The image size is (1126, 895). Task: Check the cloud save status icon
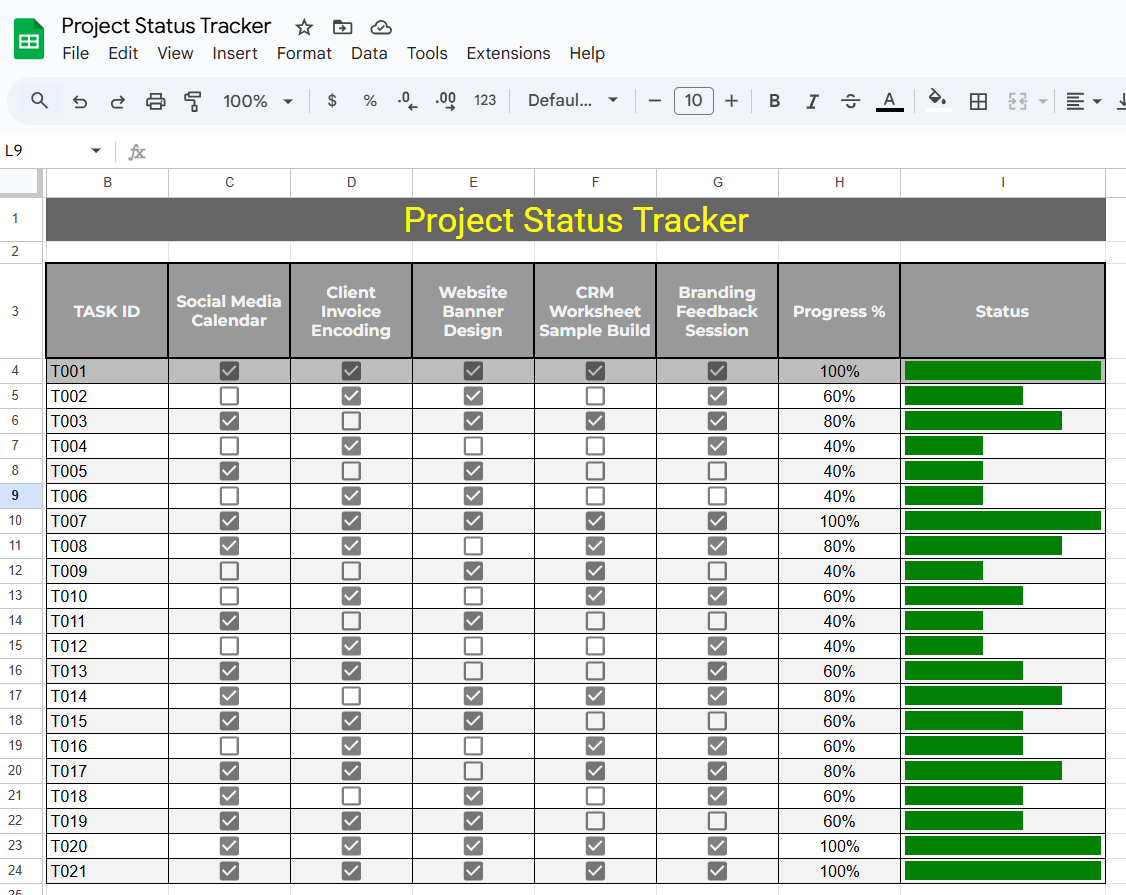tap(381, 27)
